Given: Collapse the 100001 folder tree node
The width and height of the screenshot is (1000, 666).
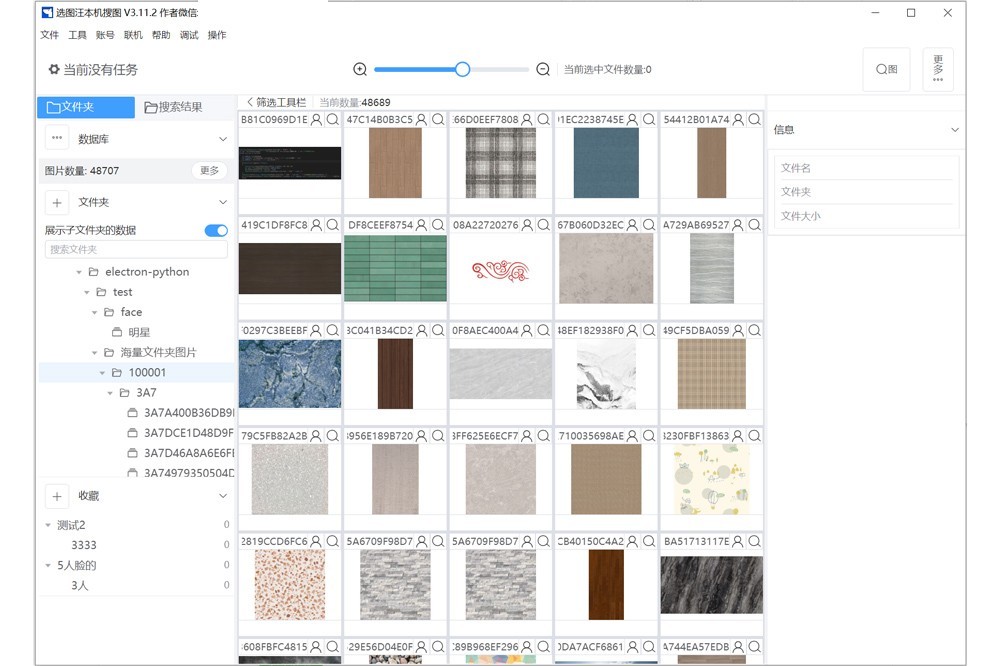Looking at the screenshot, I should (x=103, y=373).
